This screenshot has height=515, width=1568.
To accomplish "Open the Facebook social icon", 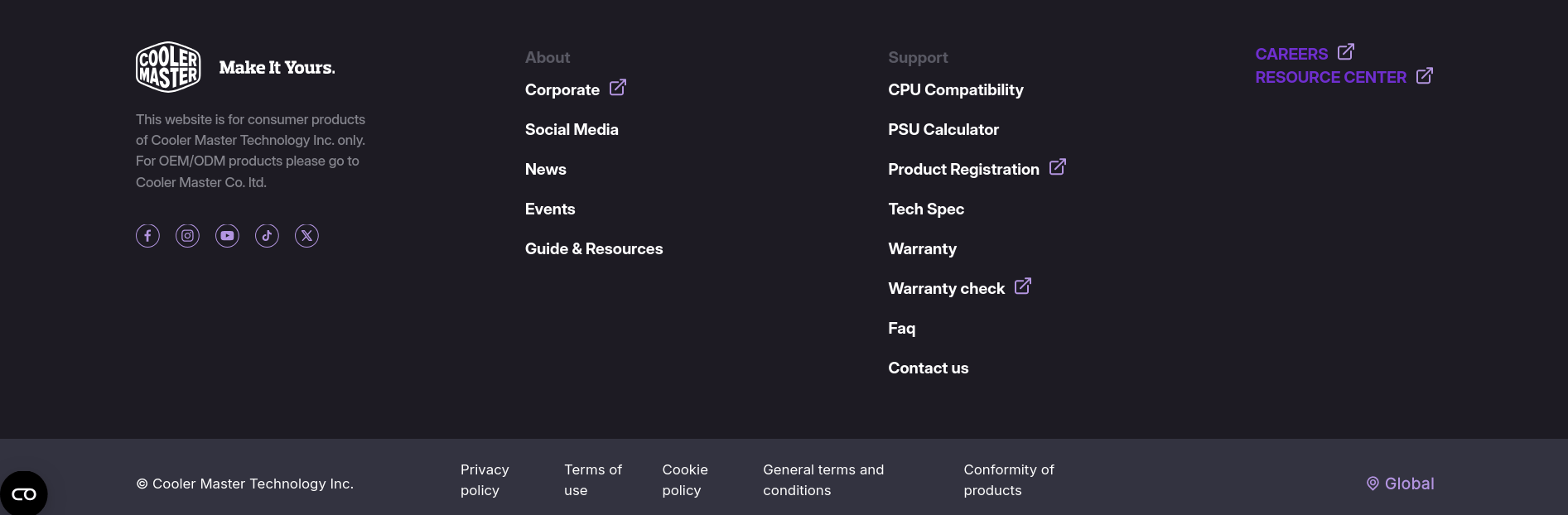I will 147,236.
